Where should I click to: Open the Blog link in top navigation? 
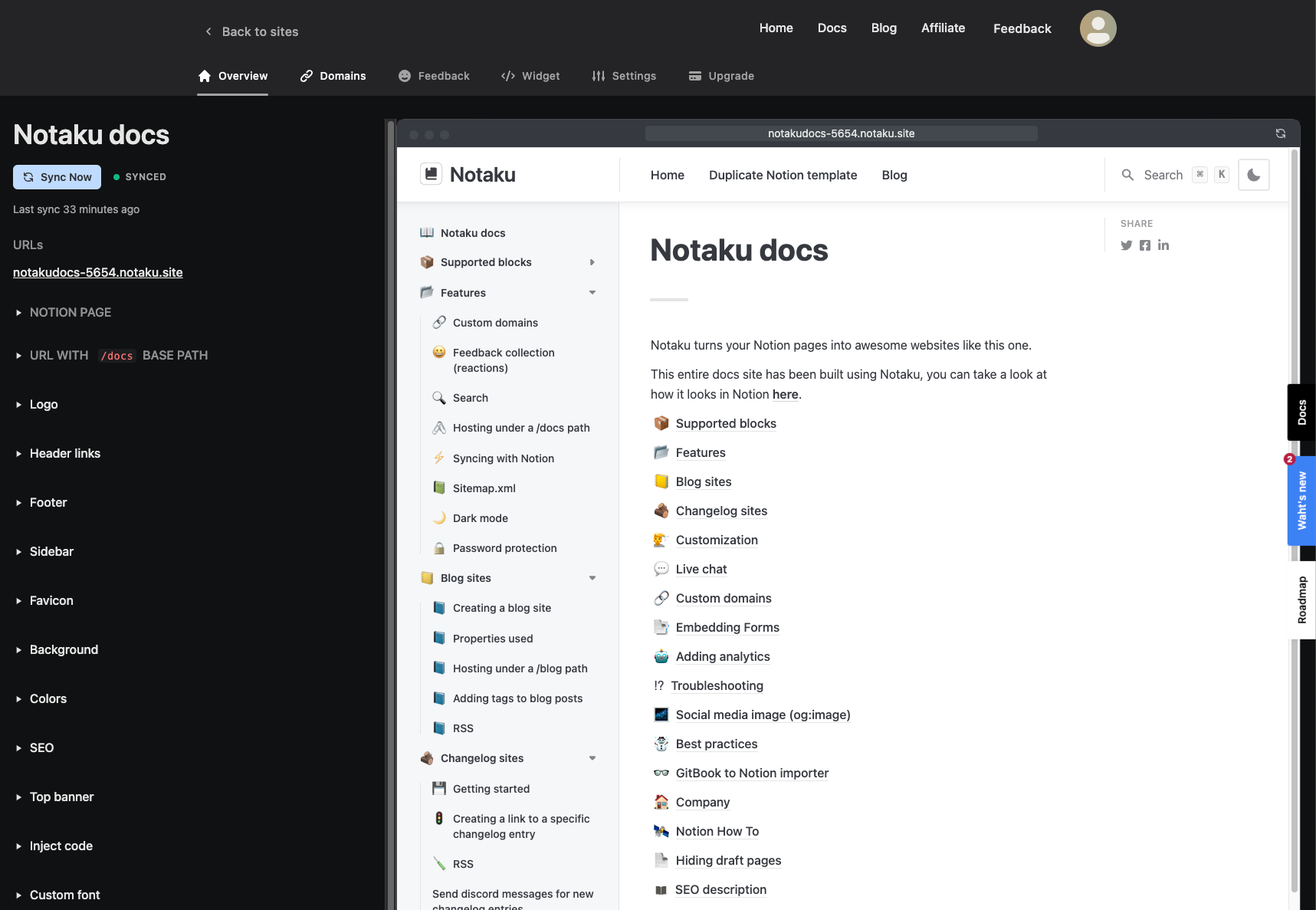884,28
